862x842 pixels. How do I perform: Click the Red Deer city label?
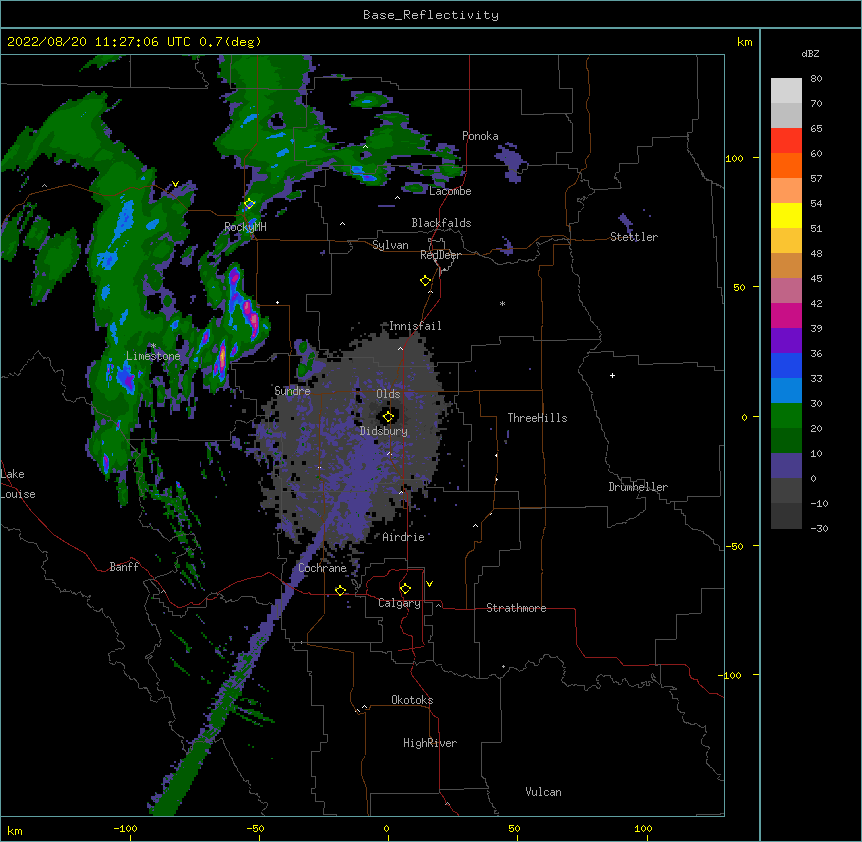(440, 255)
